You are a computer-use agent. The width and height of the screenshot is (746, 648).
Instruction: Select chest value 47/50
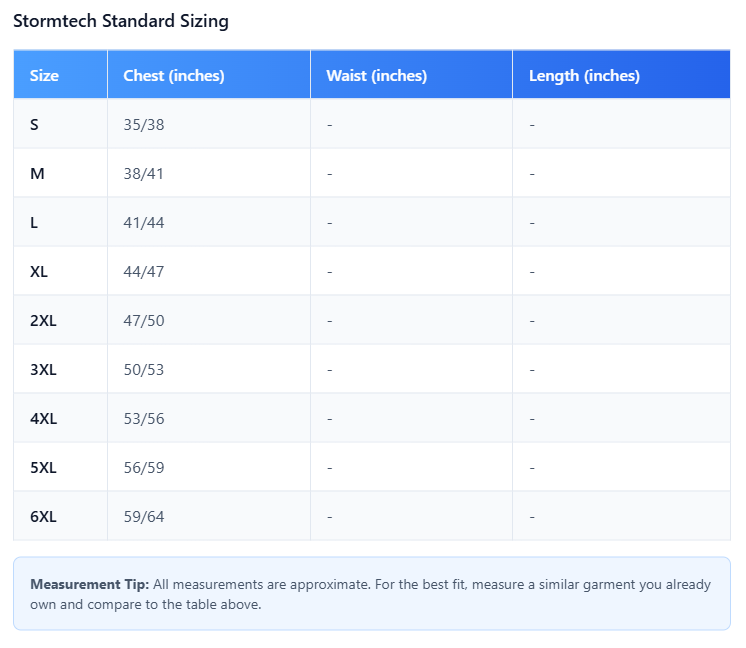point(144,321)
